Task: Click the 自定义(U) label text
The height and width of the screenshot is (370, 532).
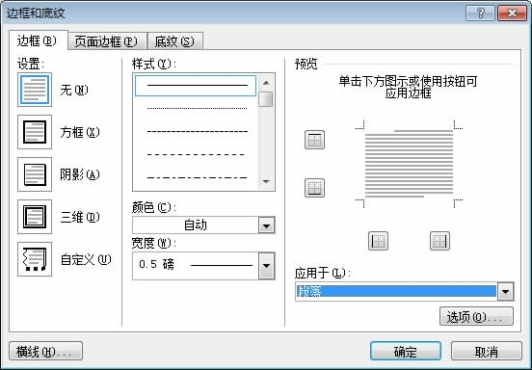Action: pos(86,259)
